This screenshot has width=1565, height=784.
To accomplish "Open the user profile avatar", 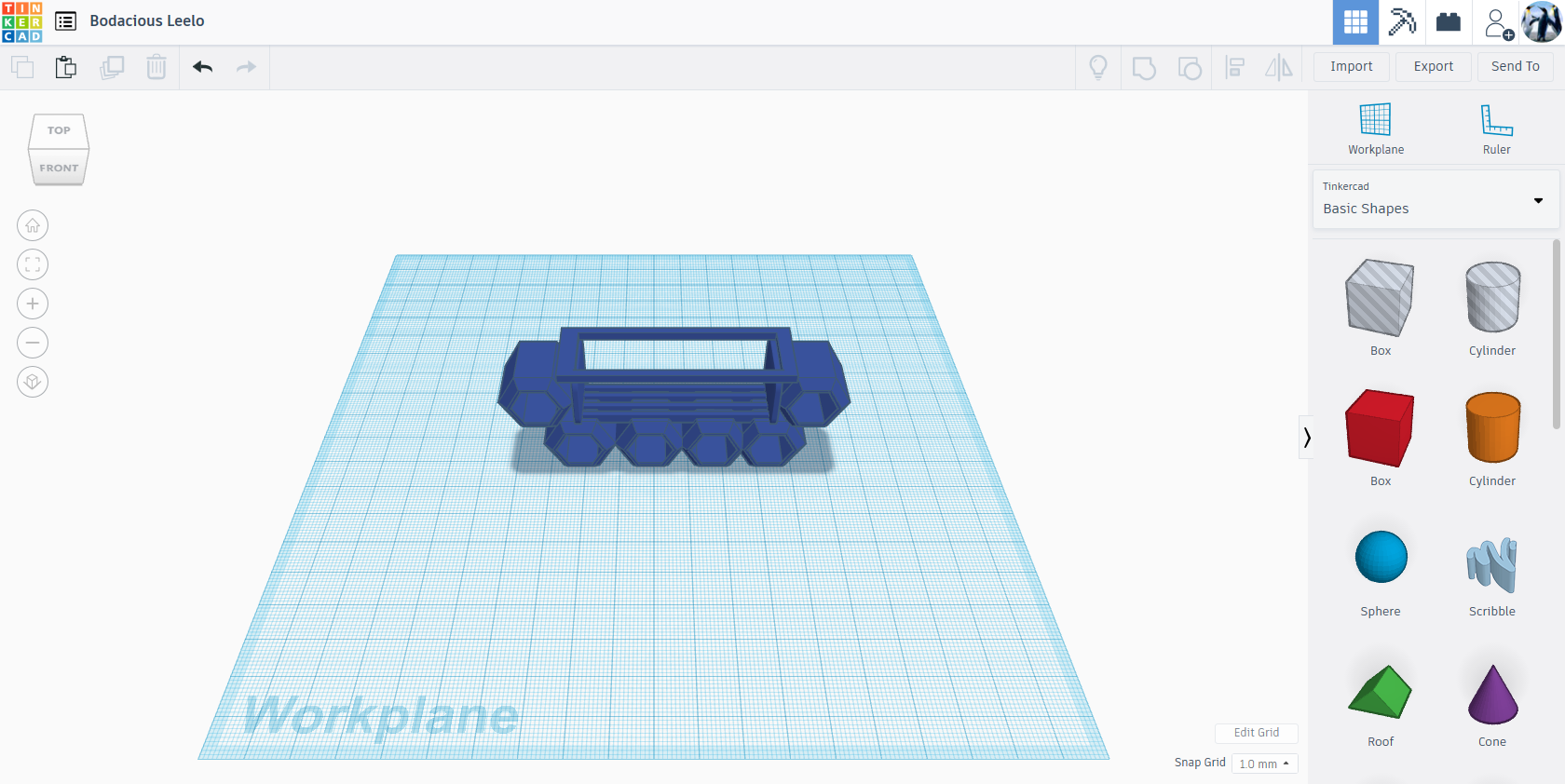I will (x=1542, y=21).
